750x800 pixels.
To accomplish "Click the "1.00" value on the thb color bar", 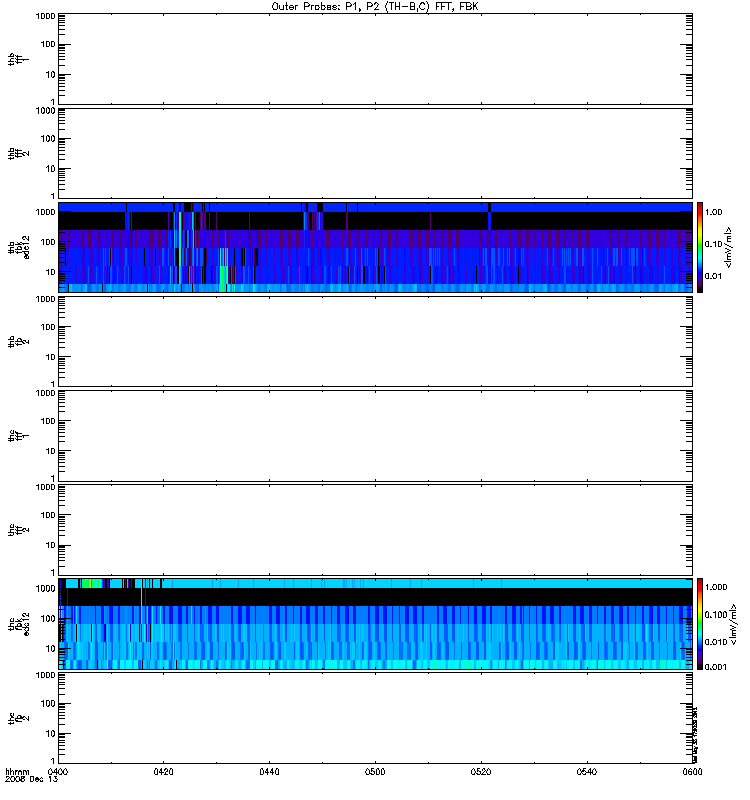I will coord(714,212).
